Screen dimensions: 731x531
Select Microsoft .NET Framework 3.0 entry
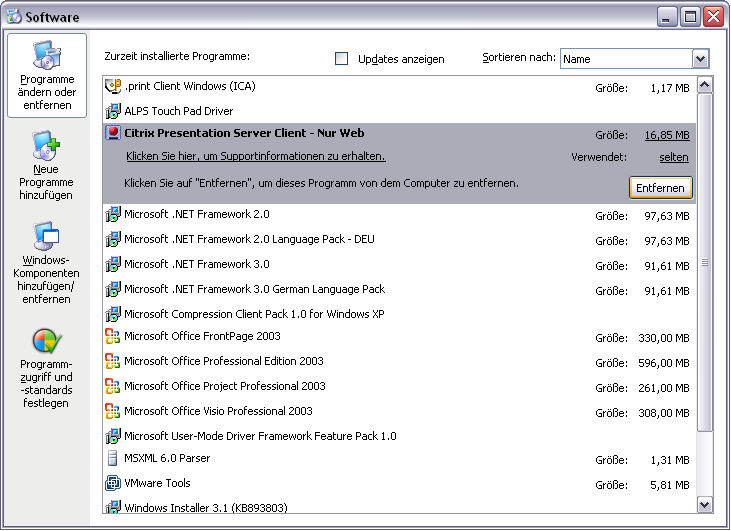(399, 264)
